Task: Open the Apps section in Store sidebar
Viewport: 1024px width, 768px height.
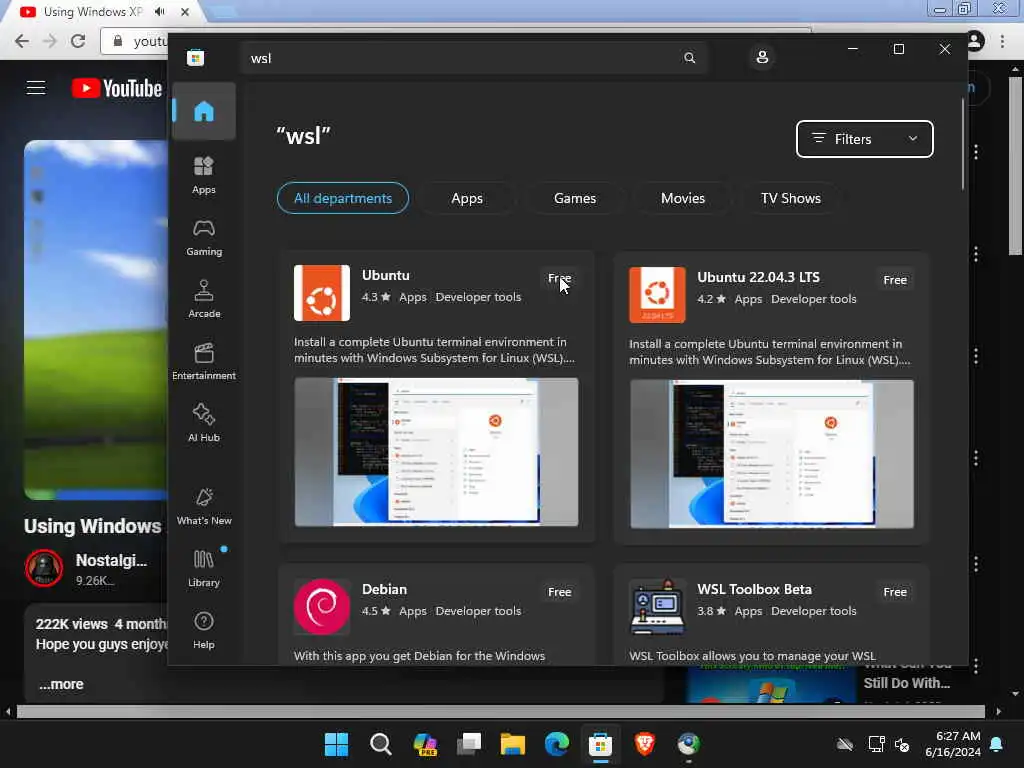Action: click(204, 175)
